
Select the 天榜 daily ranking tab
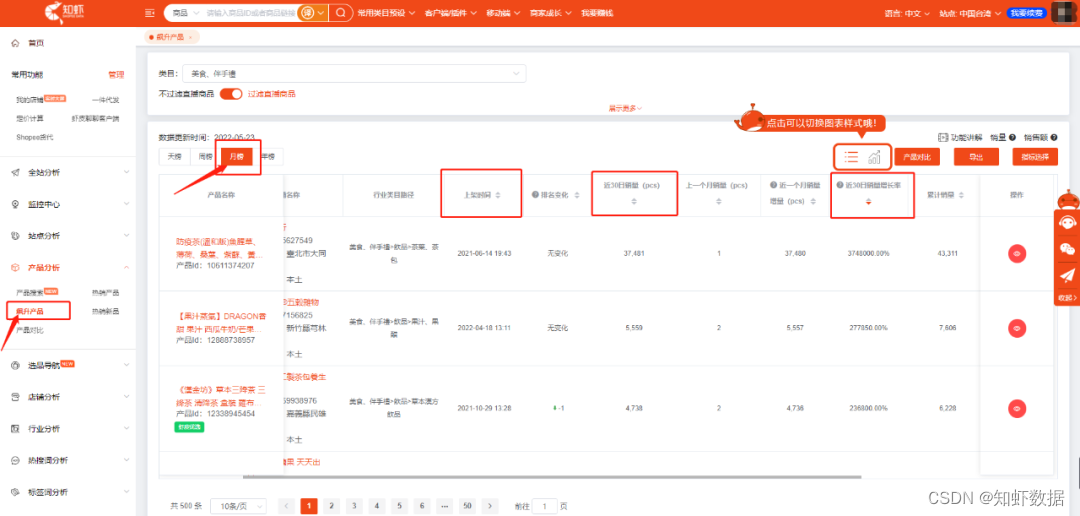pyautogui.click(x=174, y=157)
